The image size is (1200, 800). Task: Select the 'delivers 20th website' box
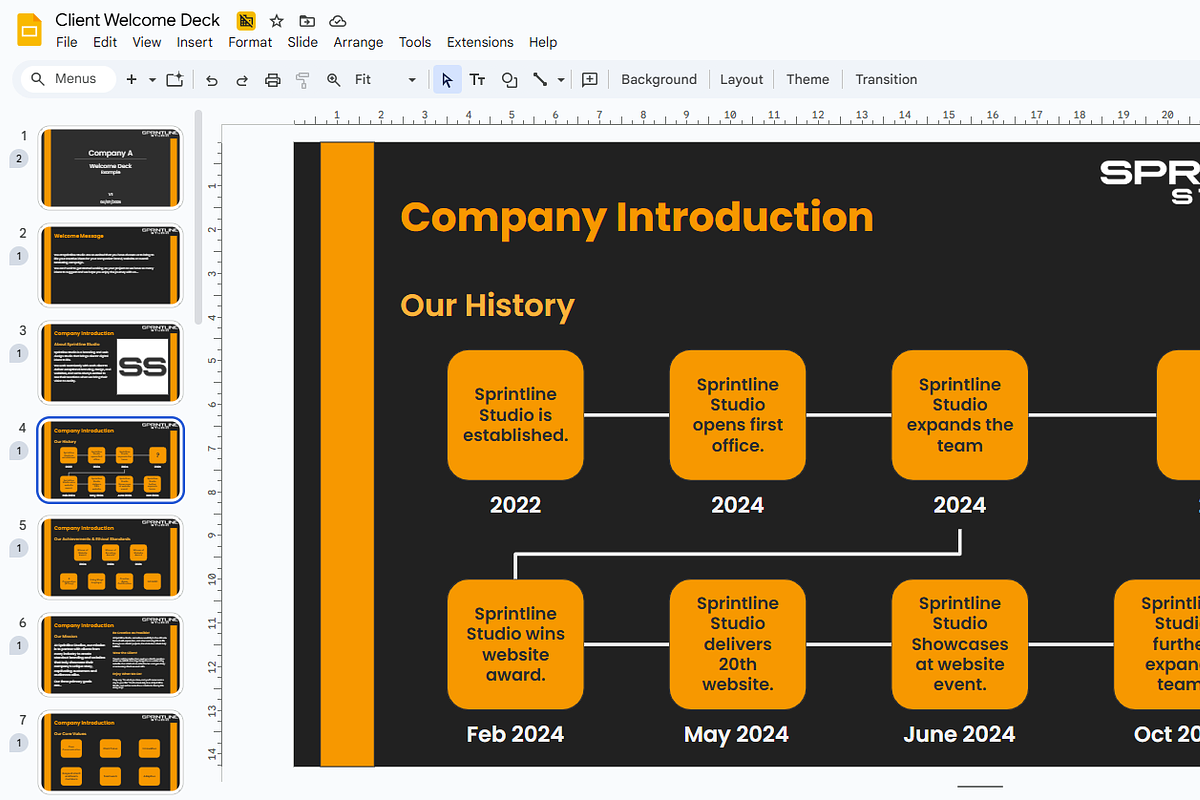pyautogui.click(x=737, y=644)
